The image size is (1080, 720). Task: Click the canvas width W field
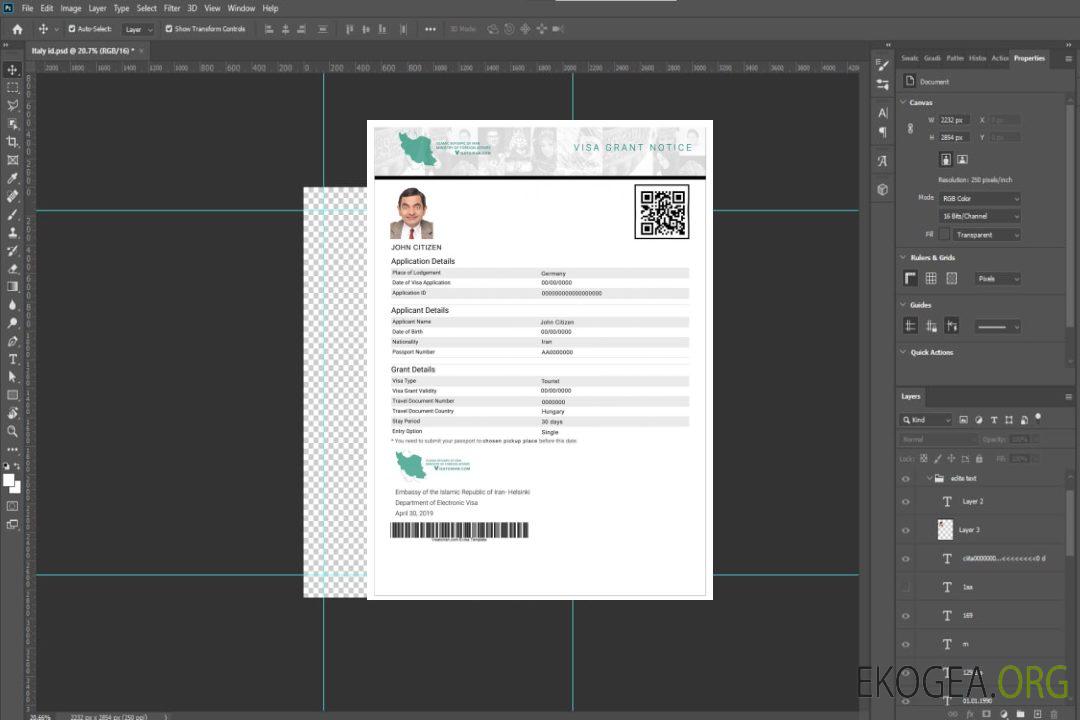click(955, 120)
